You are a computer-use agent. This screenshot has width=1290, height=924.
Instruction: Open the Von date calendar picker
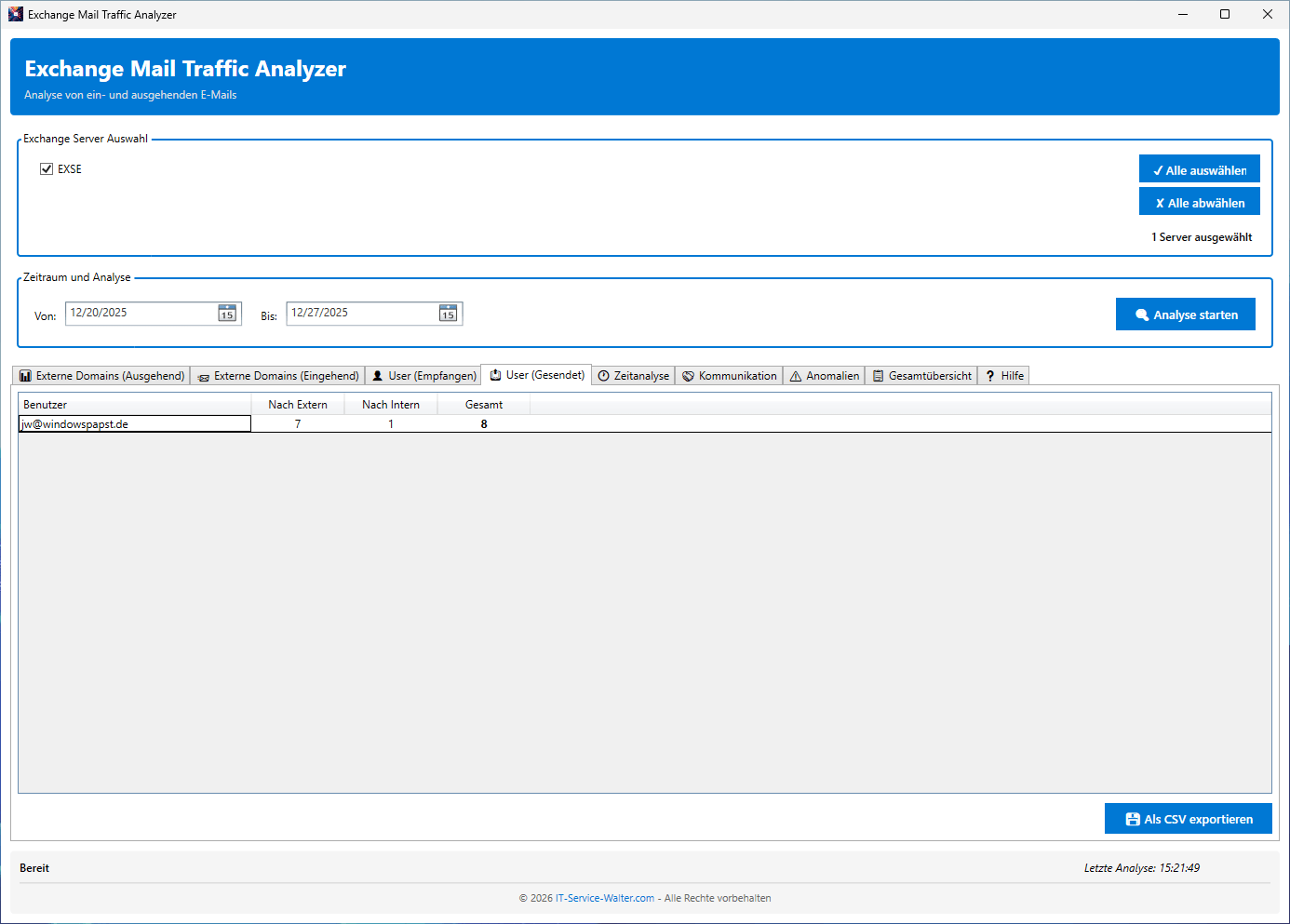click(227, 314)
